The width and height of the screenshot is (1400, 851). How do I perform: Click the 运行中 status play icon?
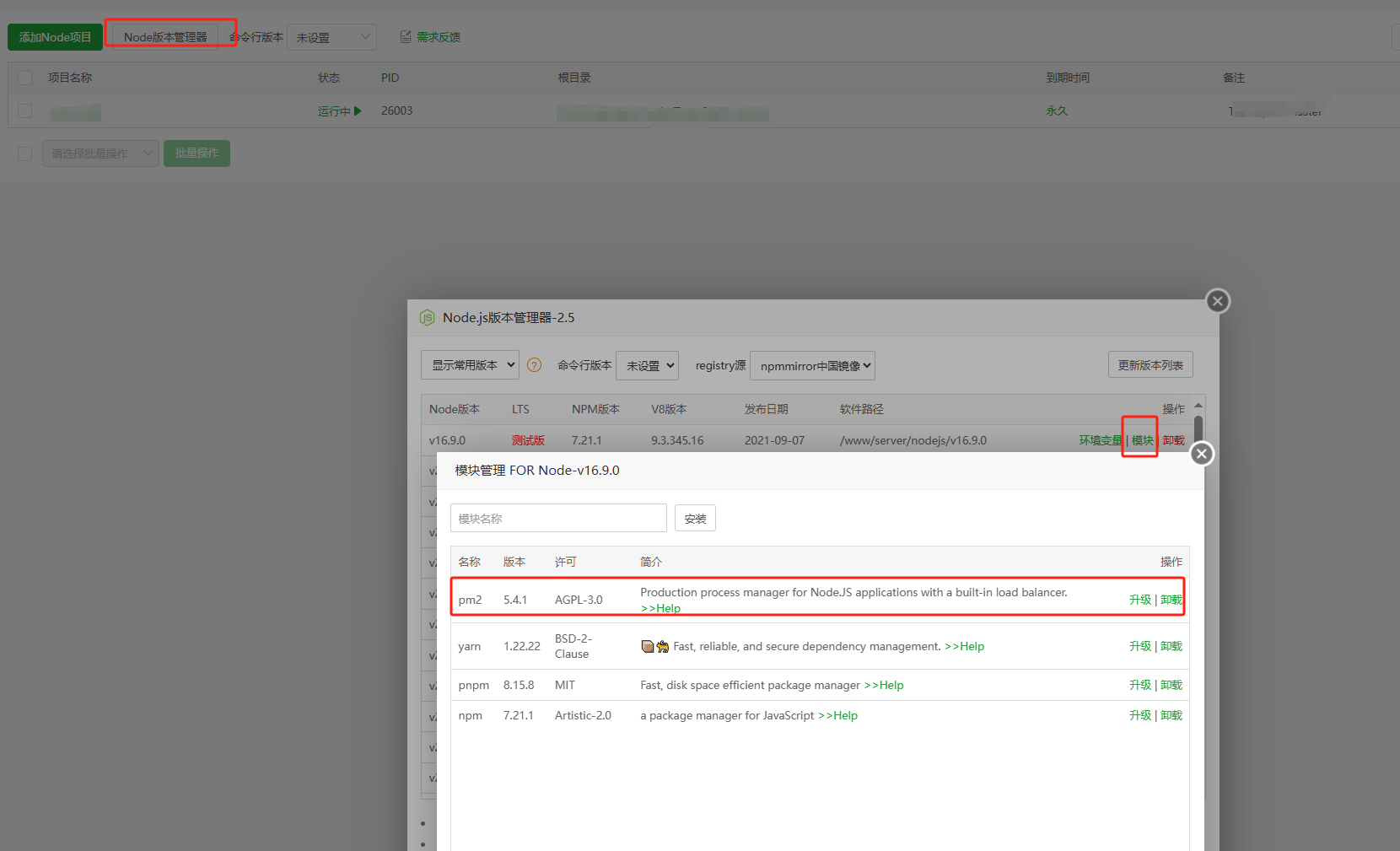358,111
